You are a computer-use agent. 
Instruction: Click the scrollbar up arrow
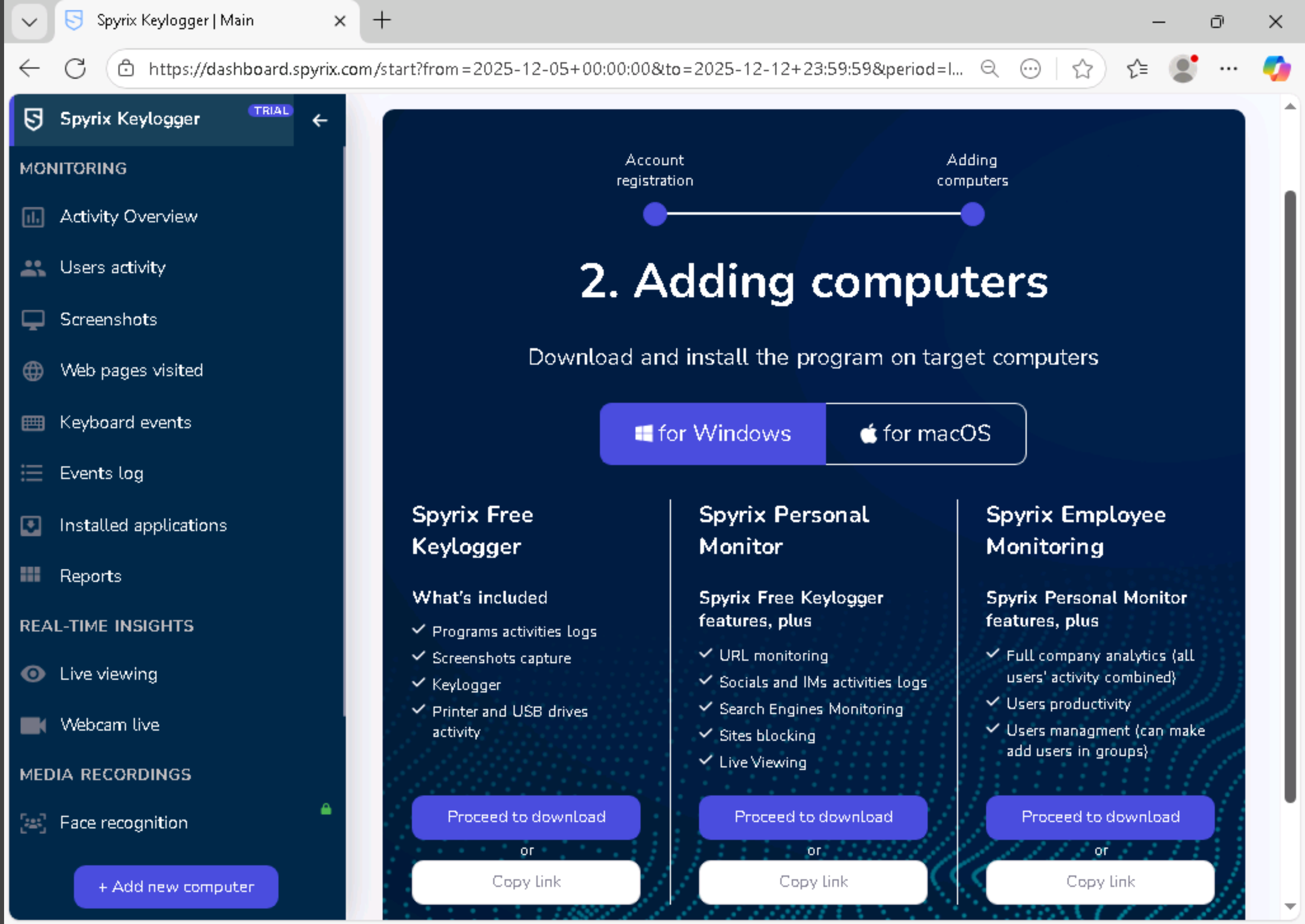(1290, 107)
